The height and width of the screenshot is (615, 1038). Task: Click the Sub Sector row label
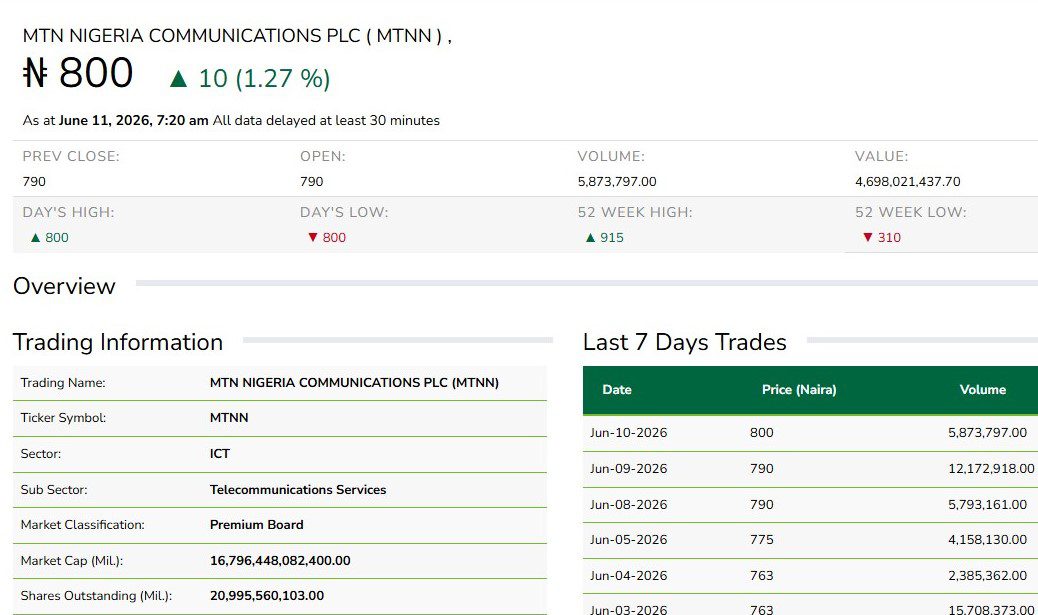click(x=54, y=490)
